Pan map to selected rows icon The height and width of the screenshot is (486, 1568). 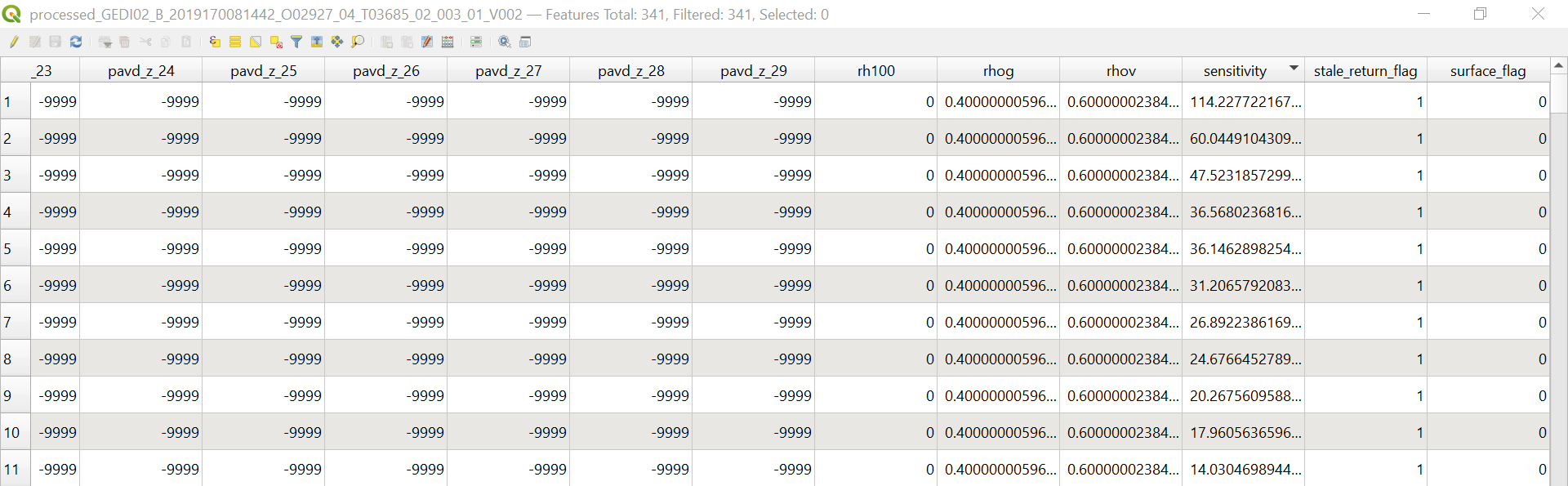click(x=337, y=42)
